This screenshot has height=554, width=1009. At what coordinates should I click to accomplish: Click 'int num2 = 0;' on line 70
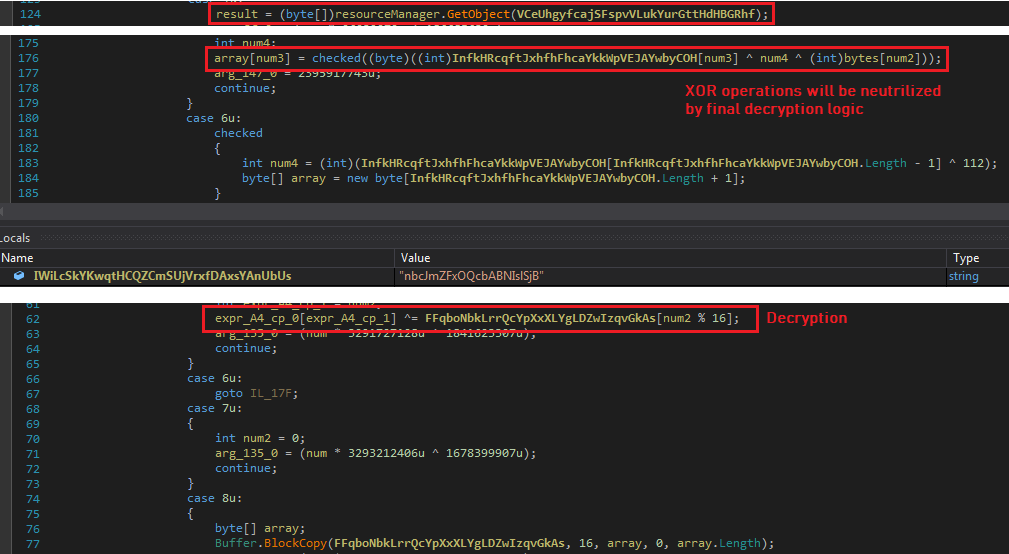tap(260, 439)
